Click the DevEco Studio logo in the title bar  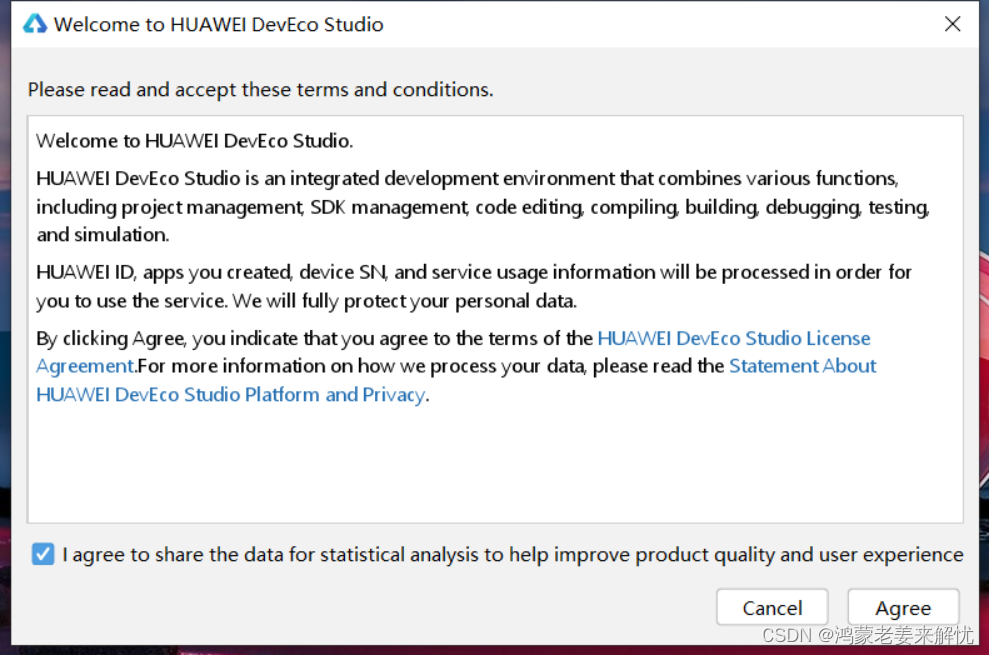35,24
